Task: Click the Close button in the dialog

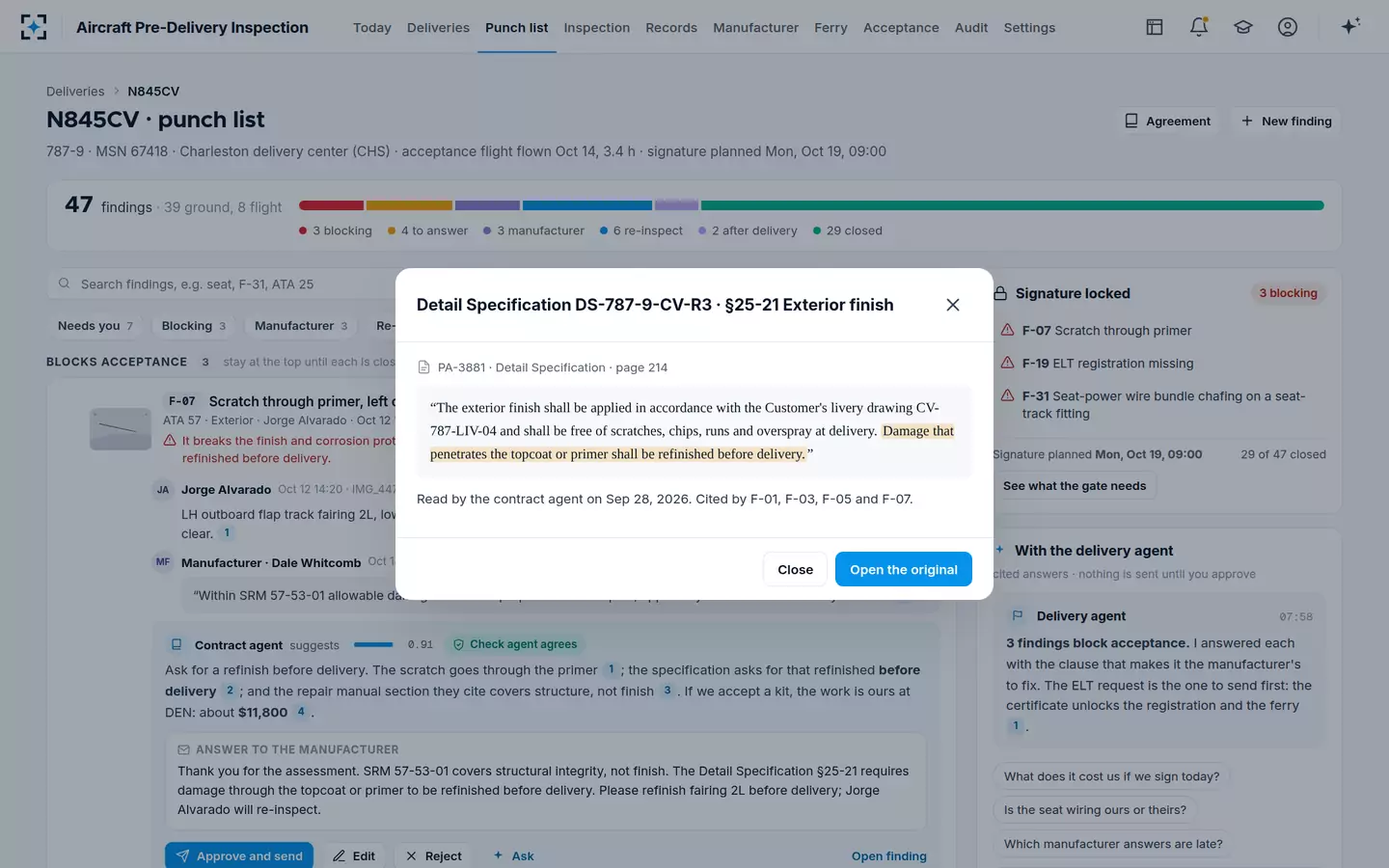Action: tap(796, 569)
